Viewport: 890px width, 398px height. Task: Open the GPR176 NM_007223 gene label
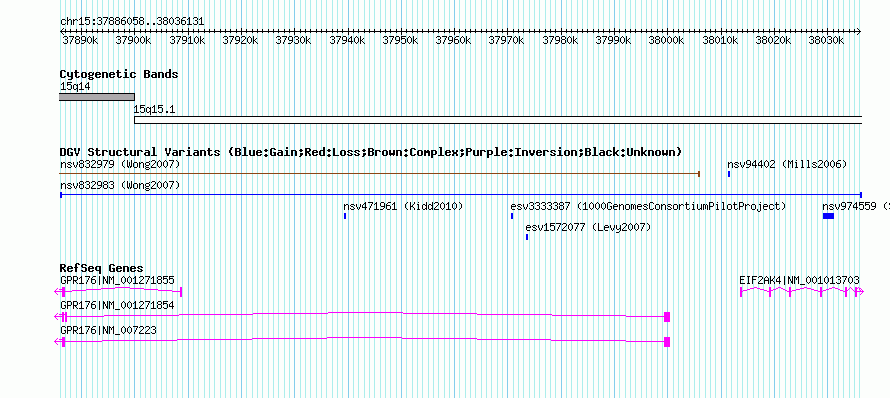coord(108,330)
